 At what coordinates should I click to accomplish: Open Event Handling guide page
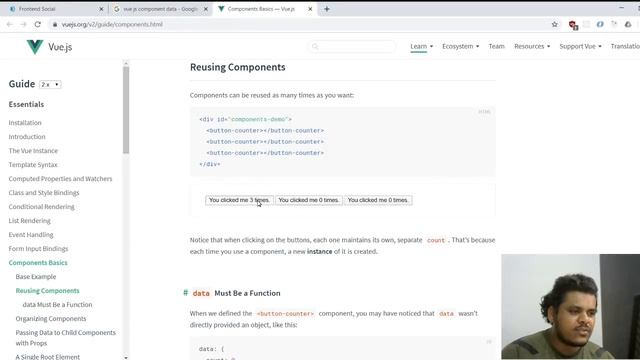click(31, 234)
